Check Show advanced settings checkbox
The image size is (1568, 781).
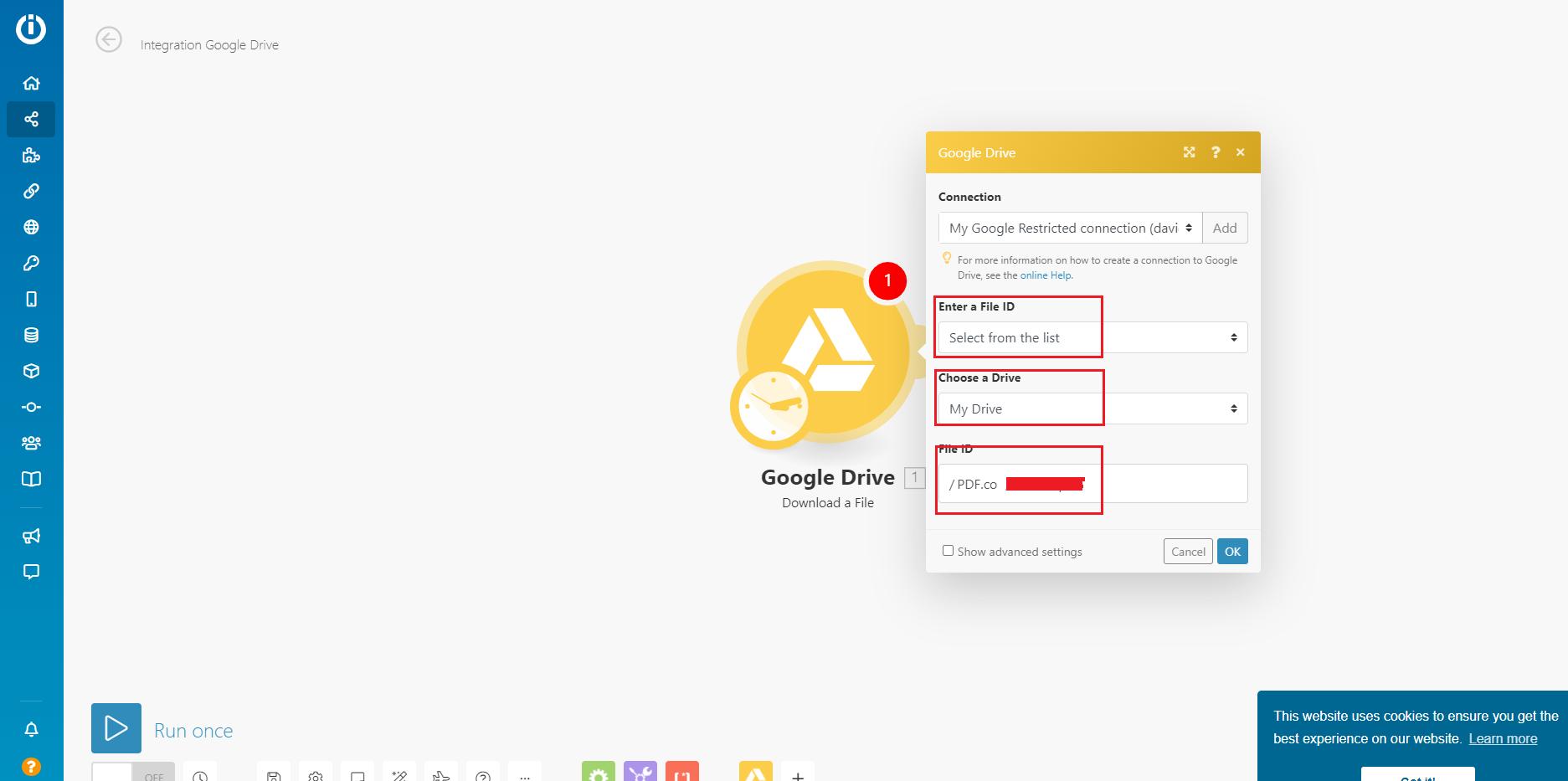(x=948, y=551)
